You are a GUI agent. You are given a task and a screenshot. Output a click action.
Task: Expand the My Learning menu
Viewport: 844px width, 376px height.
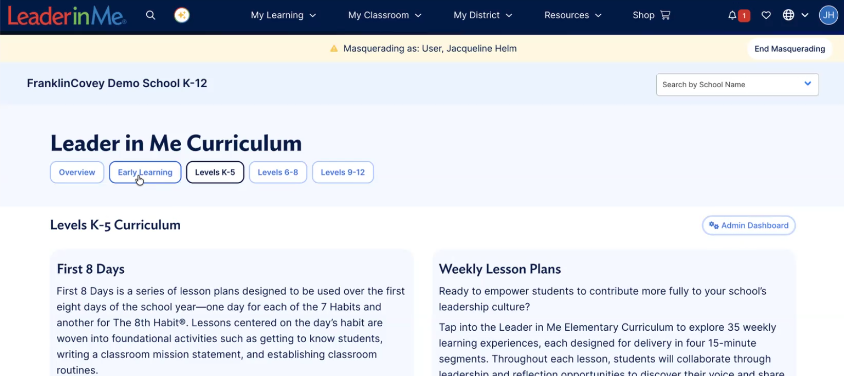click(283, 15)
